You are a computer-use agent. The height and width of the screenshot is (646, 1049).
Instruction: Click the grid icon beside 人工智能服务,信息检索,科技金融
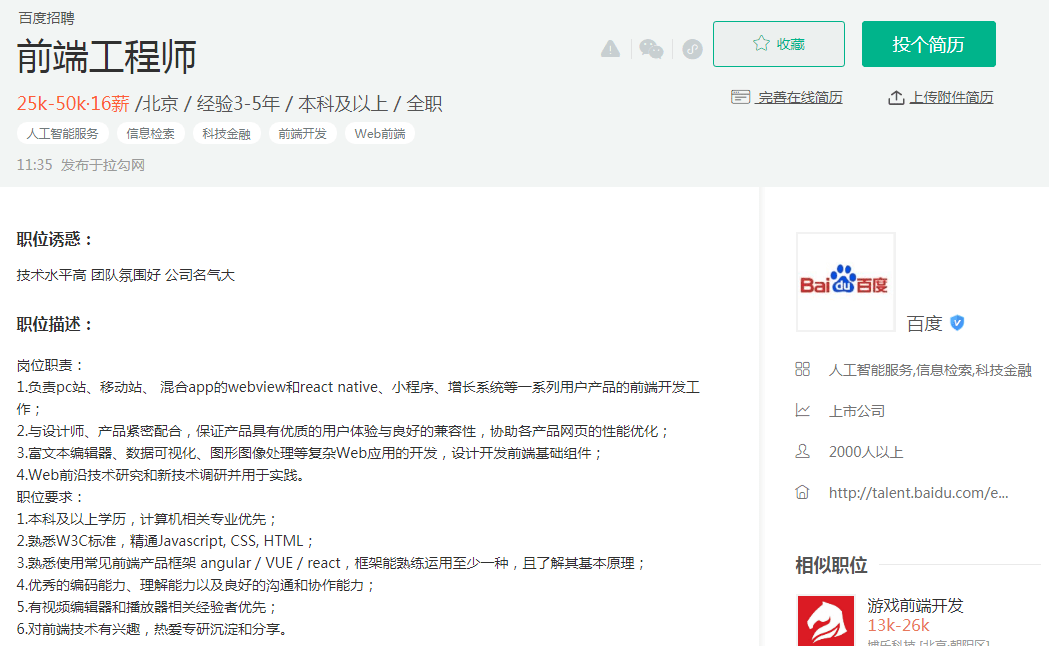[x=802, y=368]
